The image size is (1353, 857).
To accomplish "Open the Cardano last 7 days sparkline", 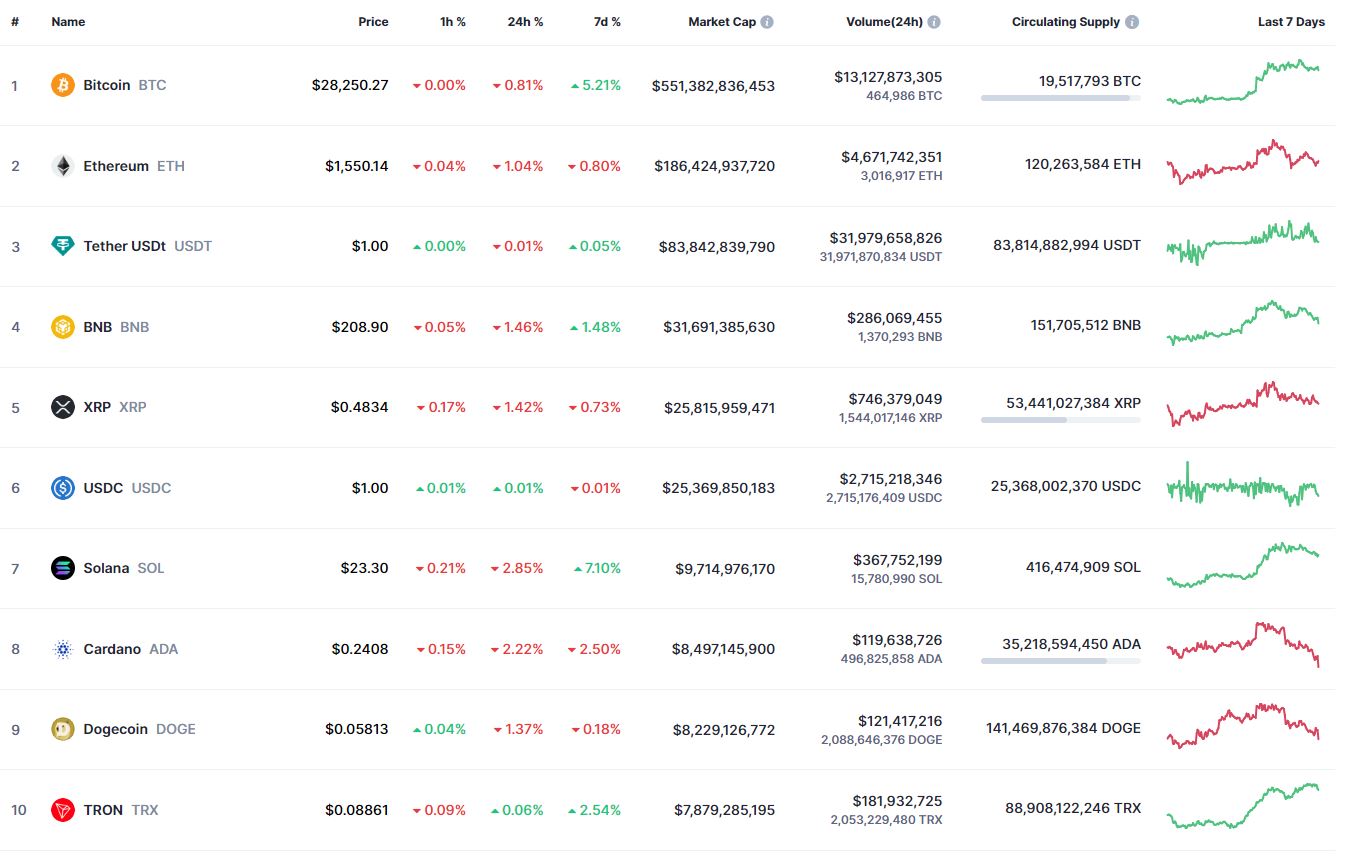I will tap(1243, 644).
